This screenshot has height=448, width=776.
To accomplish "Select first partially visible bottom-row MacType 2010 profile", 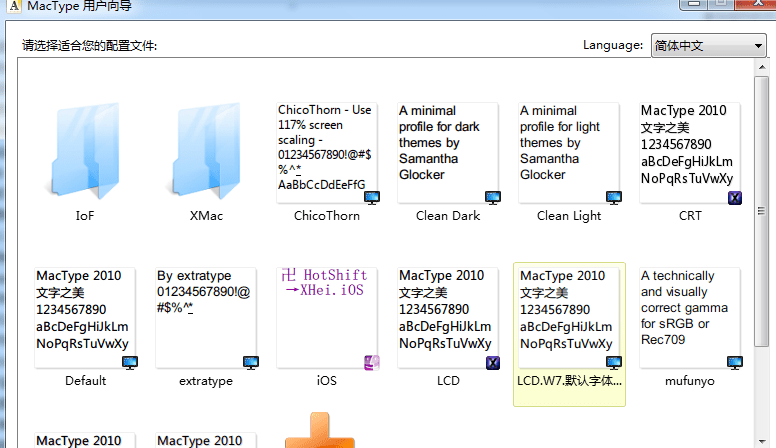I will tap(85, 440).
